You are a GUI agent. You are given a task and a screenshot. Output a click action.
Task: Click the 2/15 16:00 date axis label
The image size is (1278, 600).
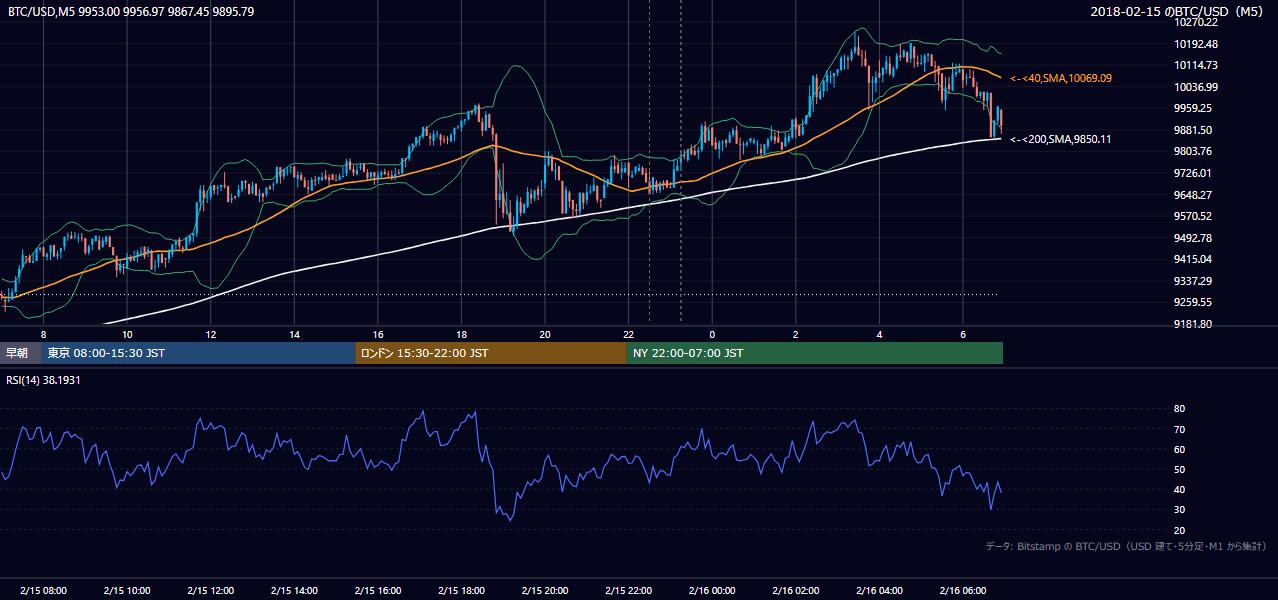tap(378, 591)
